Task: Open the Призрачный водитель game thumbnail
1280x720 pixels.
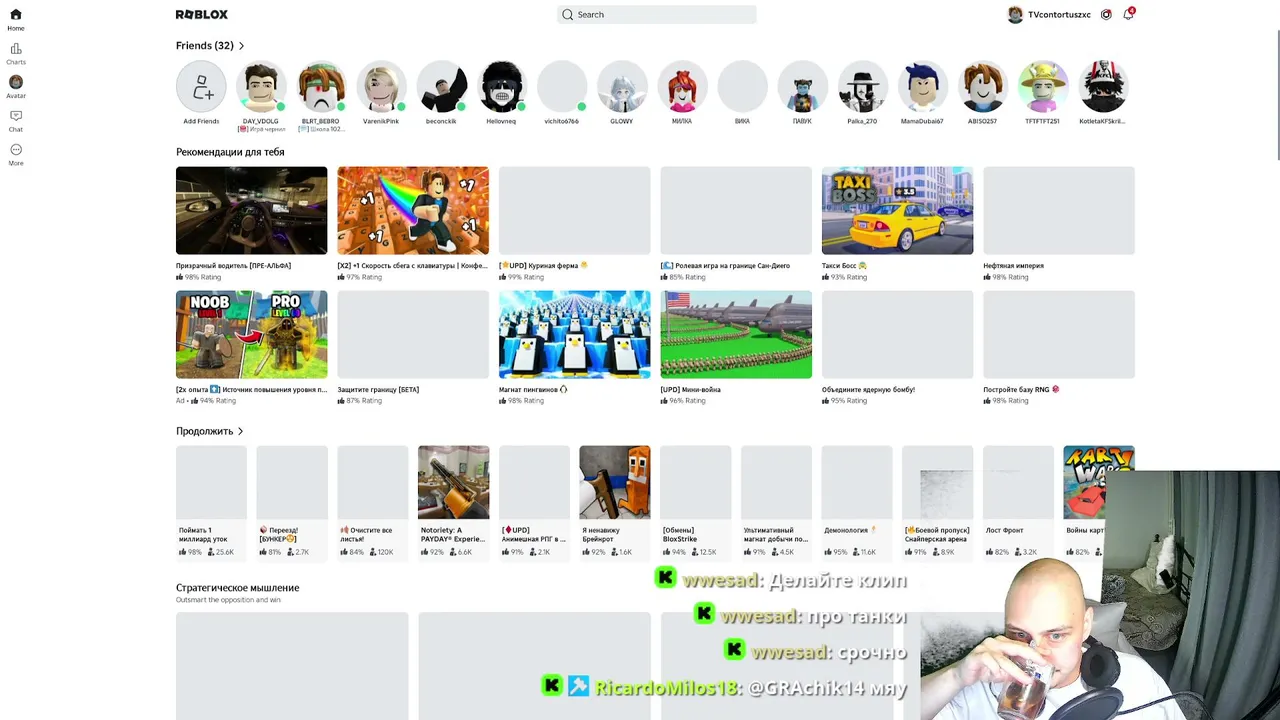Action: (x=251, y=211)
